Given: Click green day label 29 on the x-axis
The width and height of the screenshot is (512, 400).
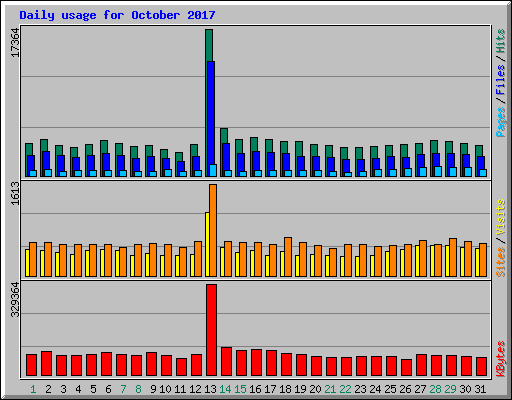Looking at the screenshot, I should [450, 389].
